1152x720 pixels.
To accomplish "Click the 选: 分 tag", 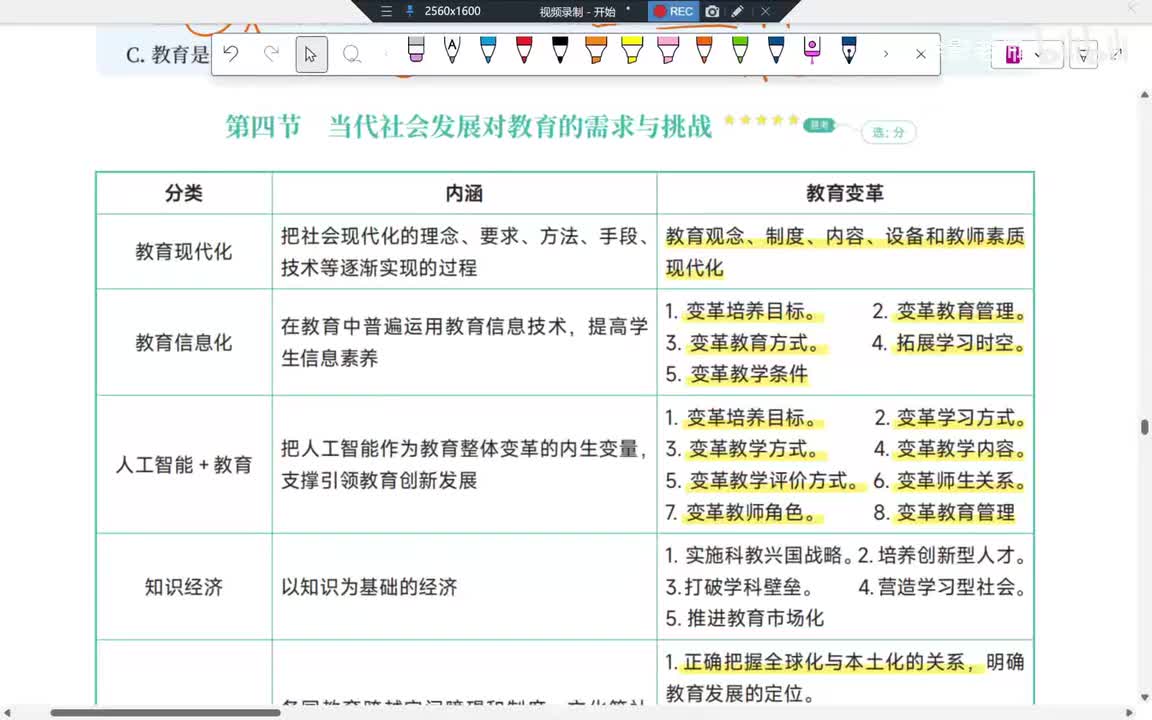I will [x=888, y=132].
